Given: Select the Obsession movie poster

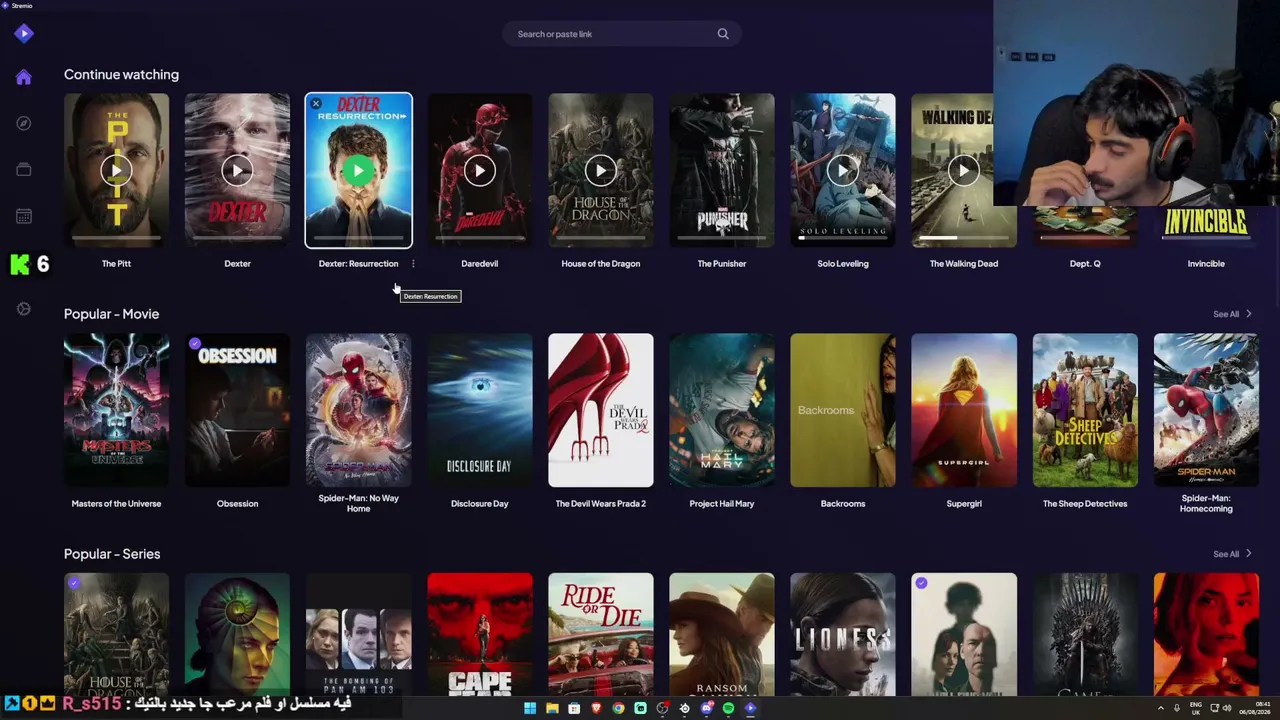Looking at the screenshot, I should [237, 410].
